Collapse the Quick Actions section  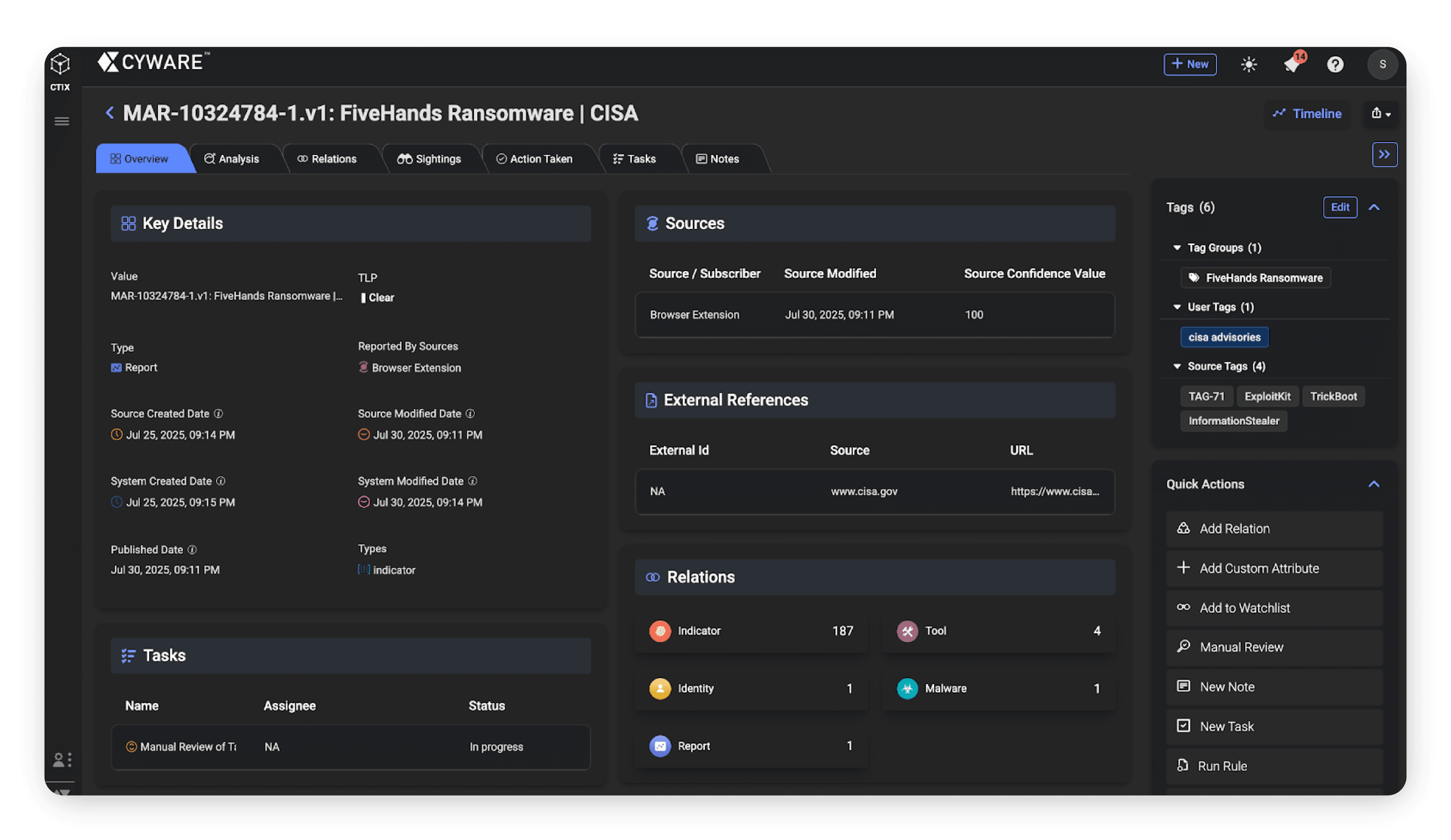pyautogui.click(x=1374, y=484)
